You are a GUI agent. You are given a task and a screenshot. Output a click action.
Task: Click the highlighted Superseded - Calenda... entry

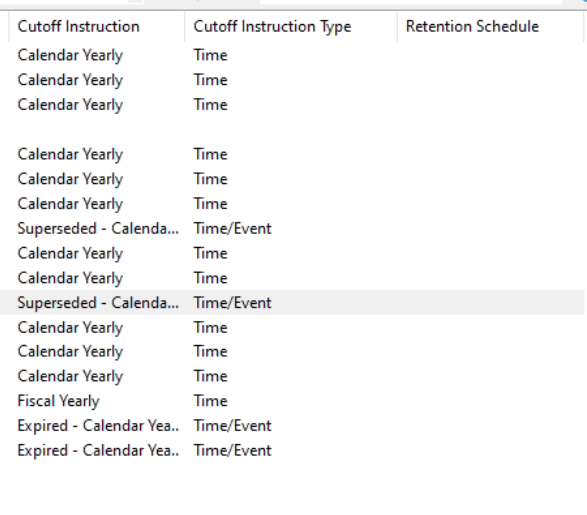point(98,302)
